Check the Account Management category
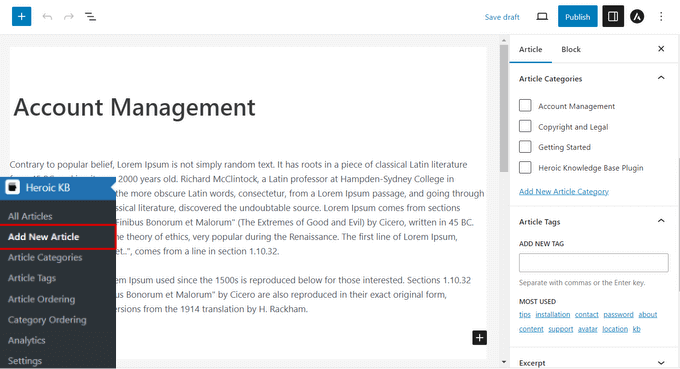This screenshot has width=680, height=369. (x=525, y=105)
